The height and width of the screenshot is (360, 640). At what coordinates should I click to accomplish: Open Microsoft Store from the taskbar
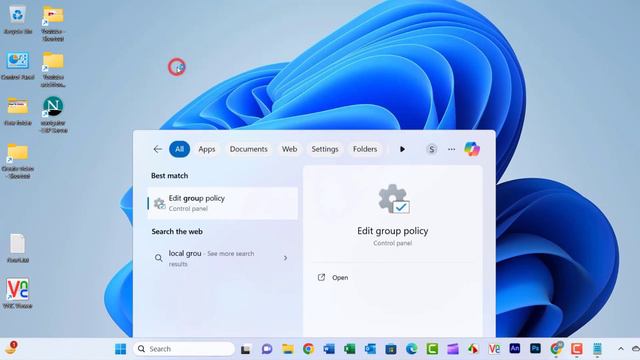tap(391, 349)
